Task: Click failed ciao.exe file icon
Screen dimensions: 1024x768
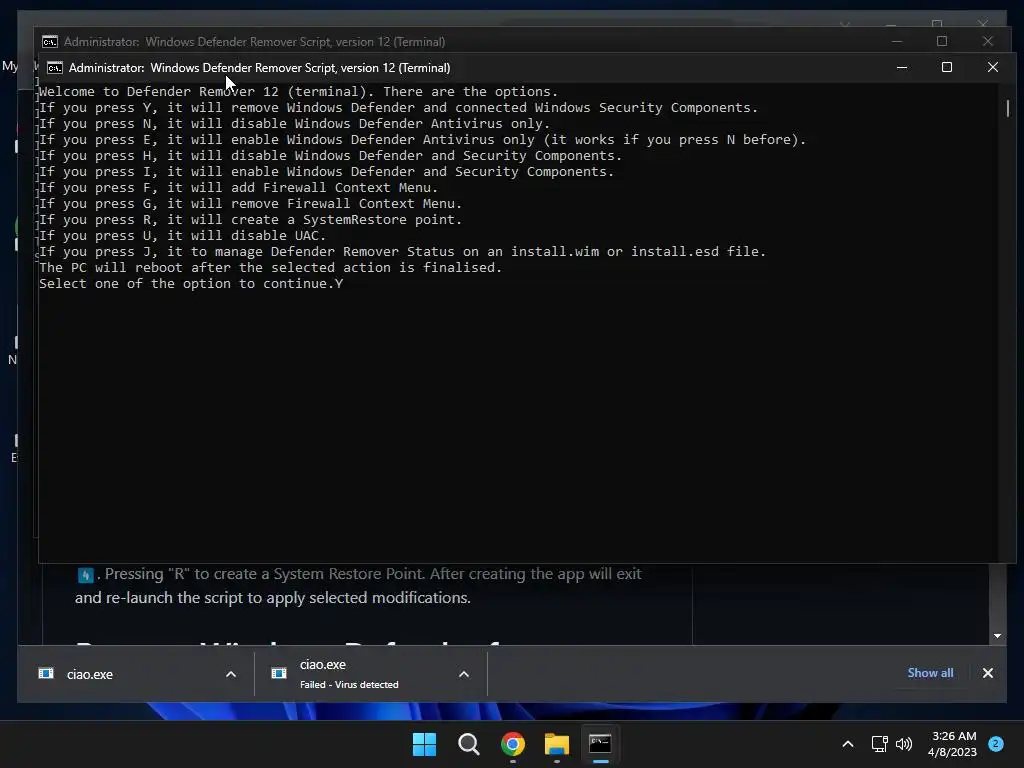Action: (x=279, y=673)
